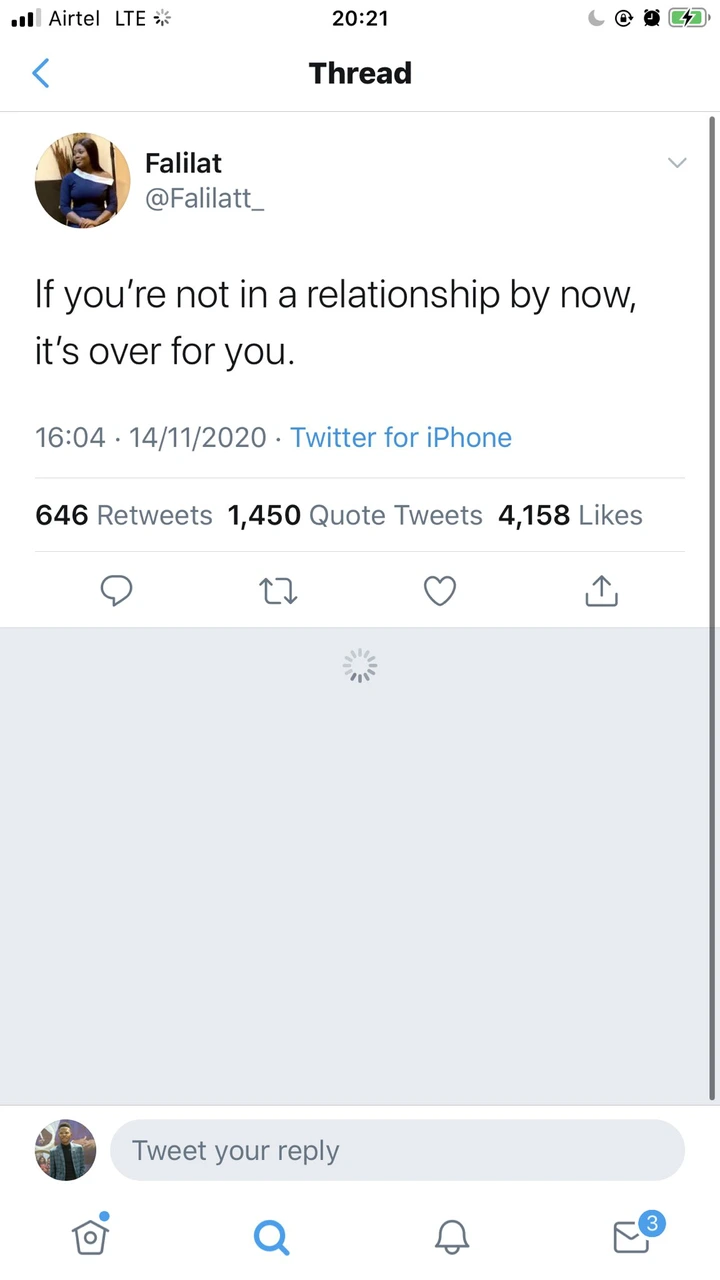View the 1,450 Quote Tweets list
The height and width of the screenshot is (1280, 720).
(x=355, y=515)
